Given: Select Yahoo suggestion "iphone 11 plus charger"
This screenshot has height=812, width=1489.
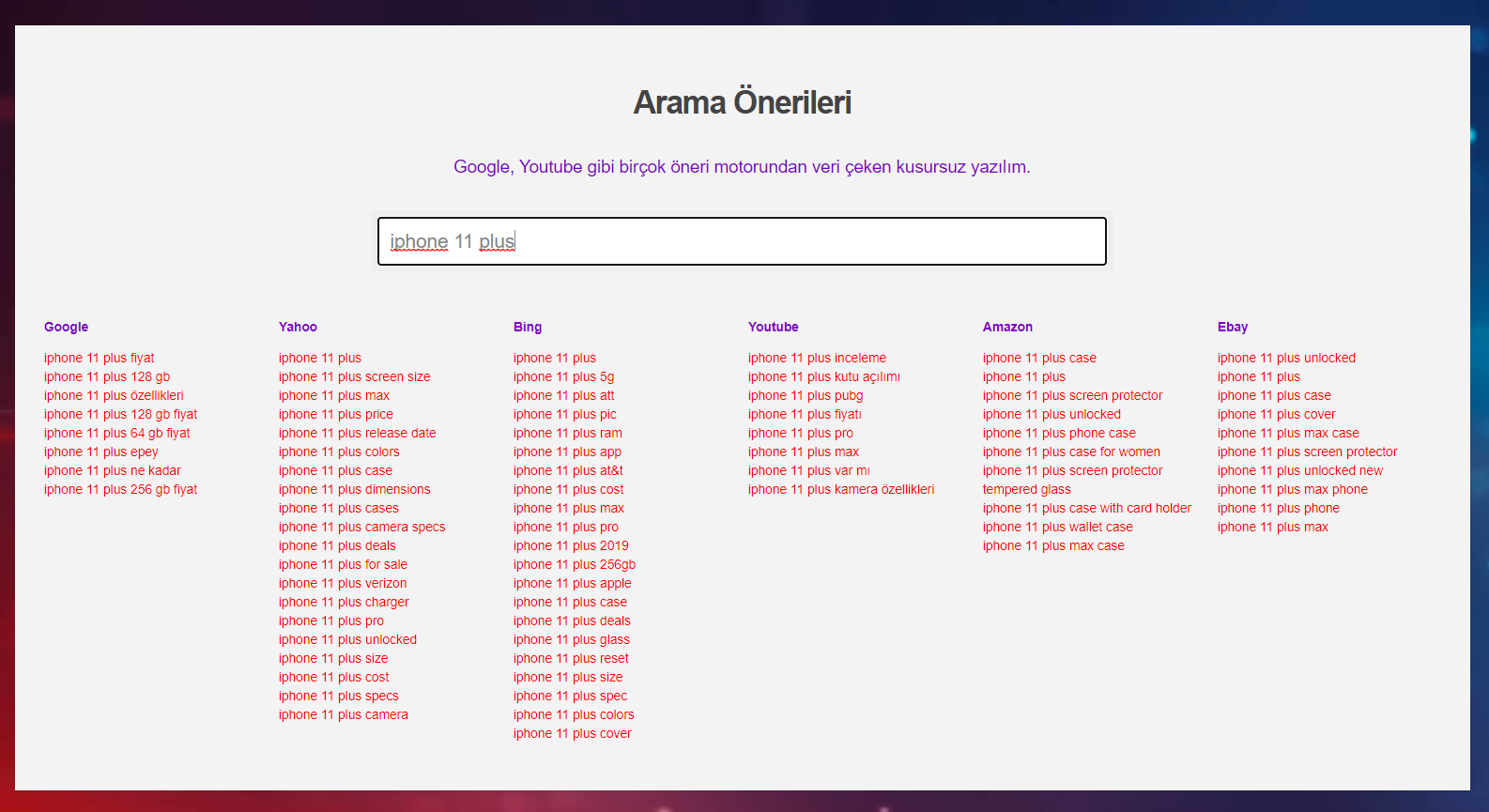Looking at the screenshot, I should tap(344, 602).
